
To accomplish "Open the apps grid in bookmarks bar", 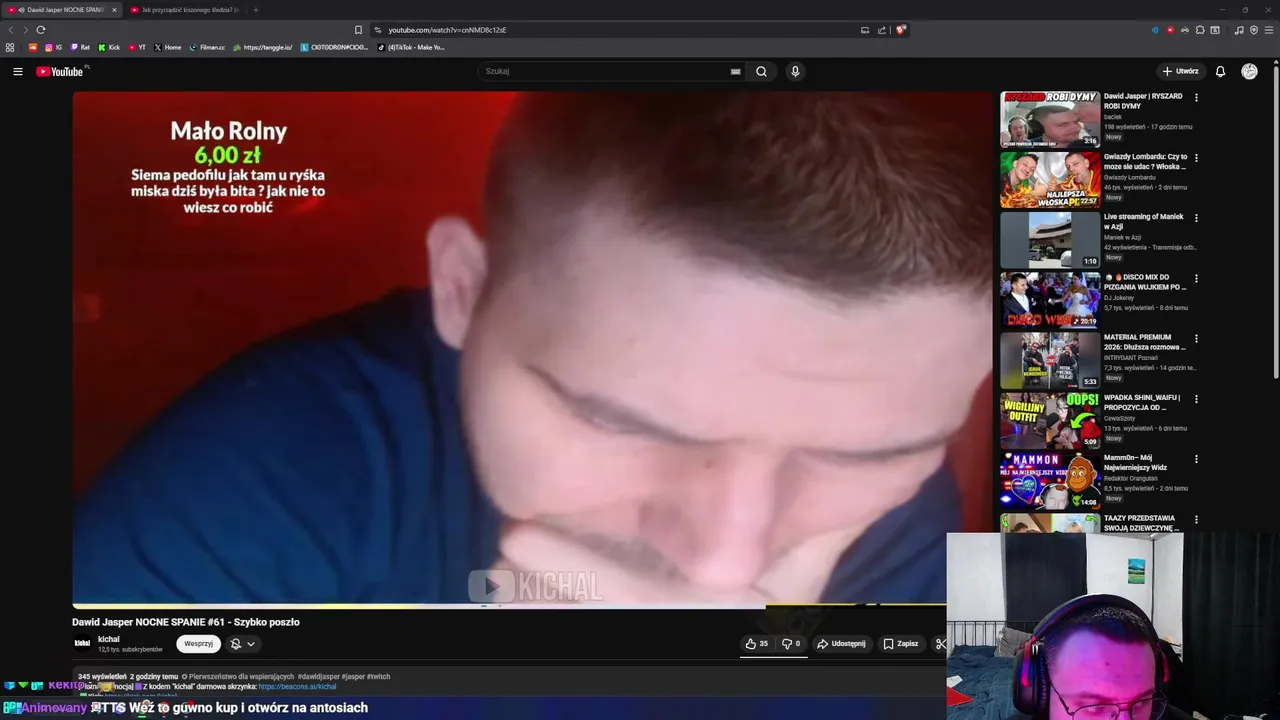I will point(10,47).
